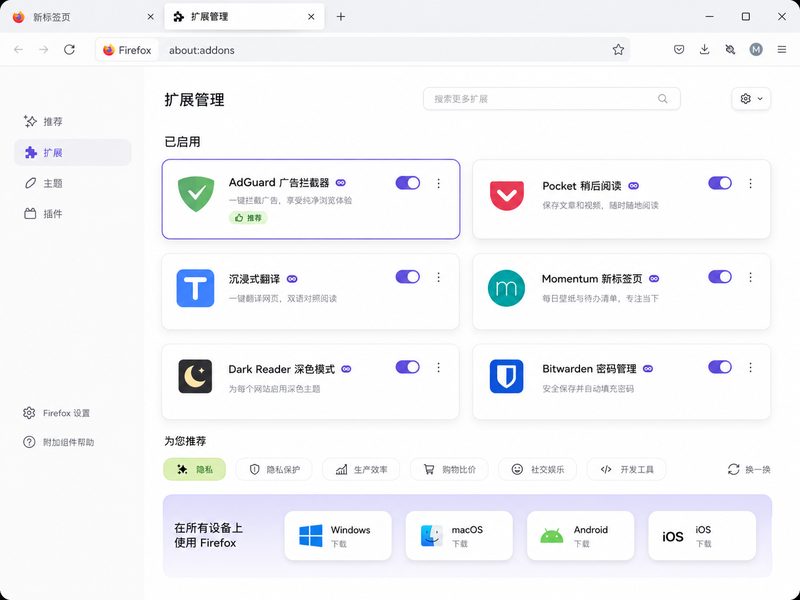This screenshot has height=600, width=800.
Task: Click the search magnifier icon in 搜索更多扩展
Action: [x=662, y=98]
